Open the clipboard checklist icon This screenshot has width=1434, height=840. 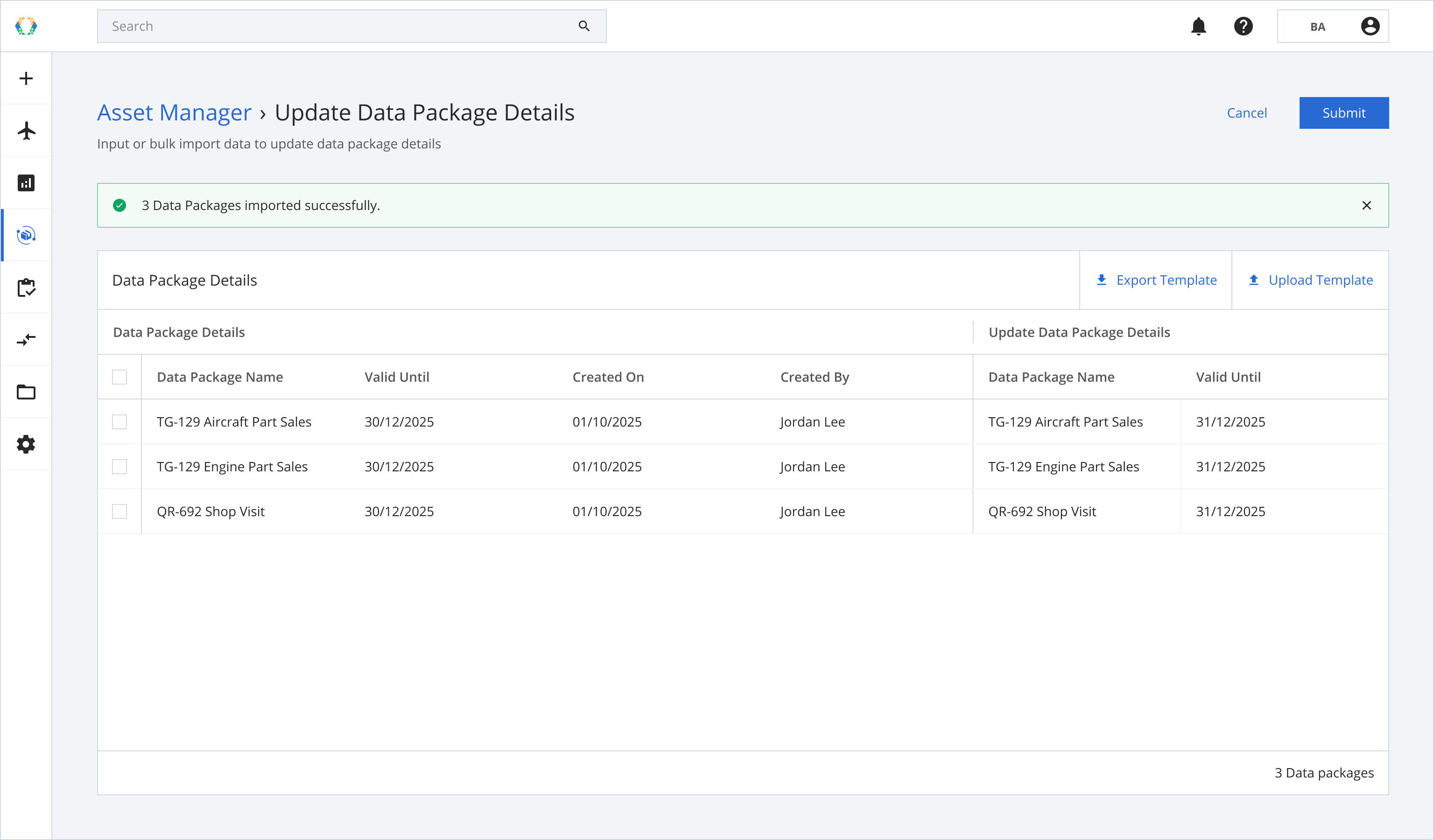[x=26, y=288]
